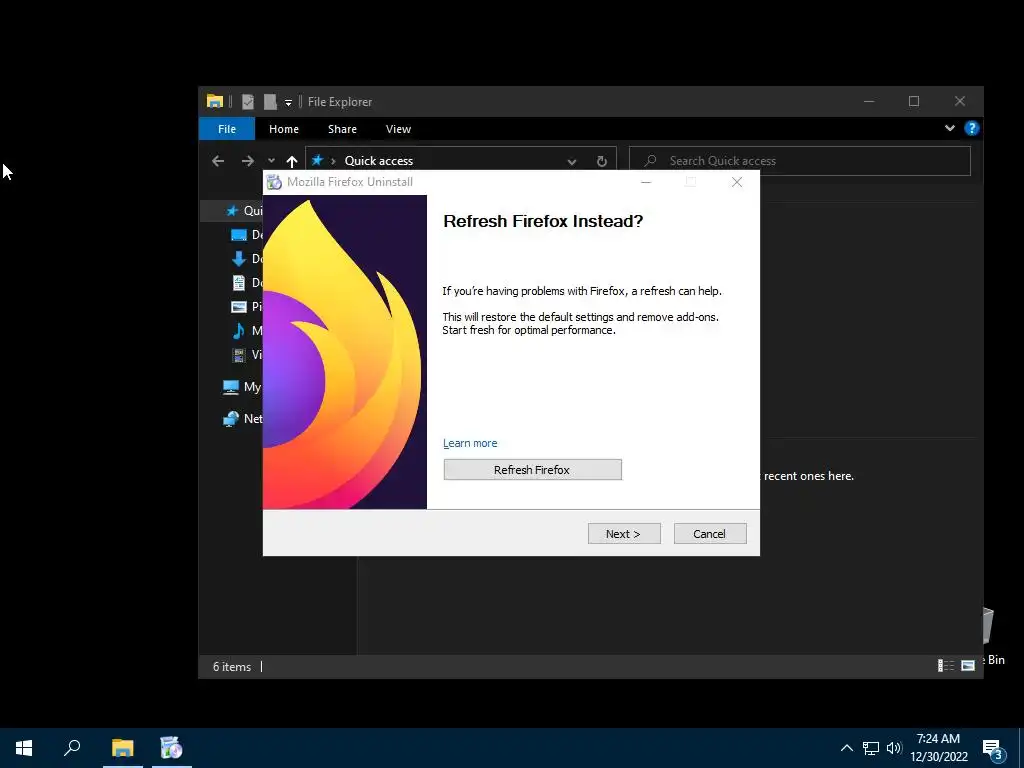Select the Music note icon in sidebar
This screenshot has width=1024, height=768.
[x=239, y=330]
